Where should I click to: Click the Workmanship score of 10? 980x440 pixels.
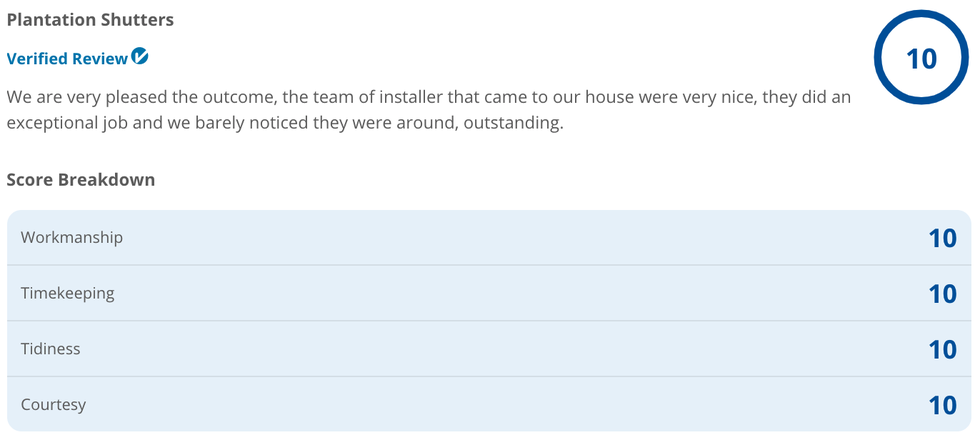(x=942, y=238)
